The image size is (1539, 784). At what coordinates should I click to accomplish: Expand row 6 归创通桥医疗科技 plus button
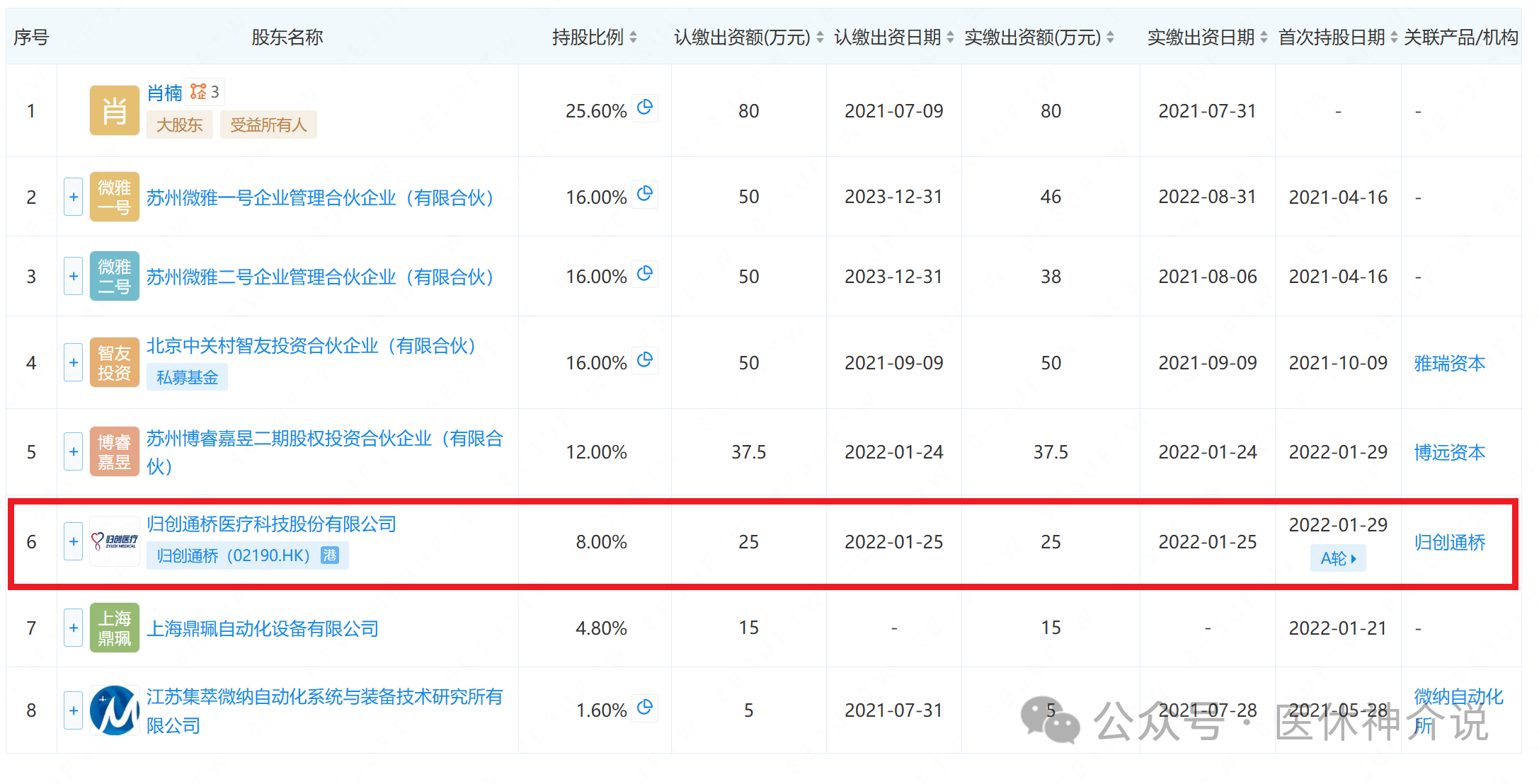point(73,541)
